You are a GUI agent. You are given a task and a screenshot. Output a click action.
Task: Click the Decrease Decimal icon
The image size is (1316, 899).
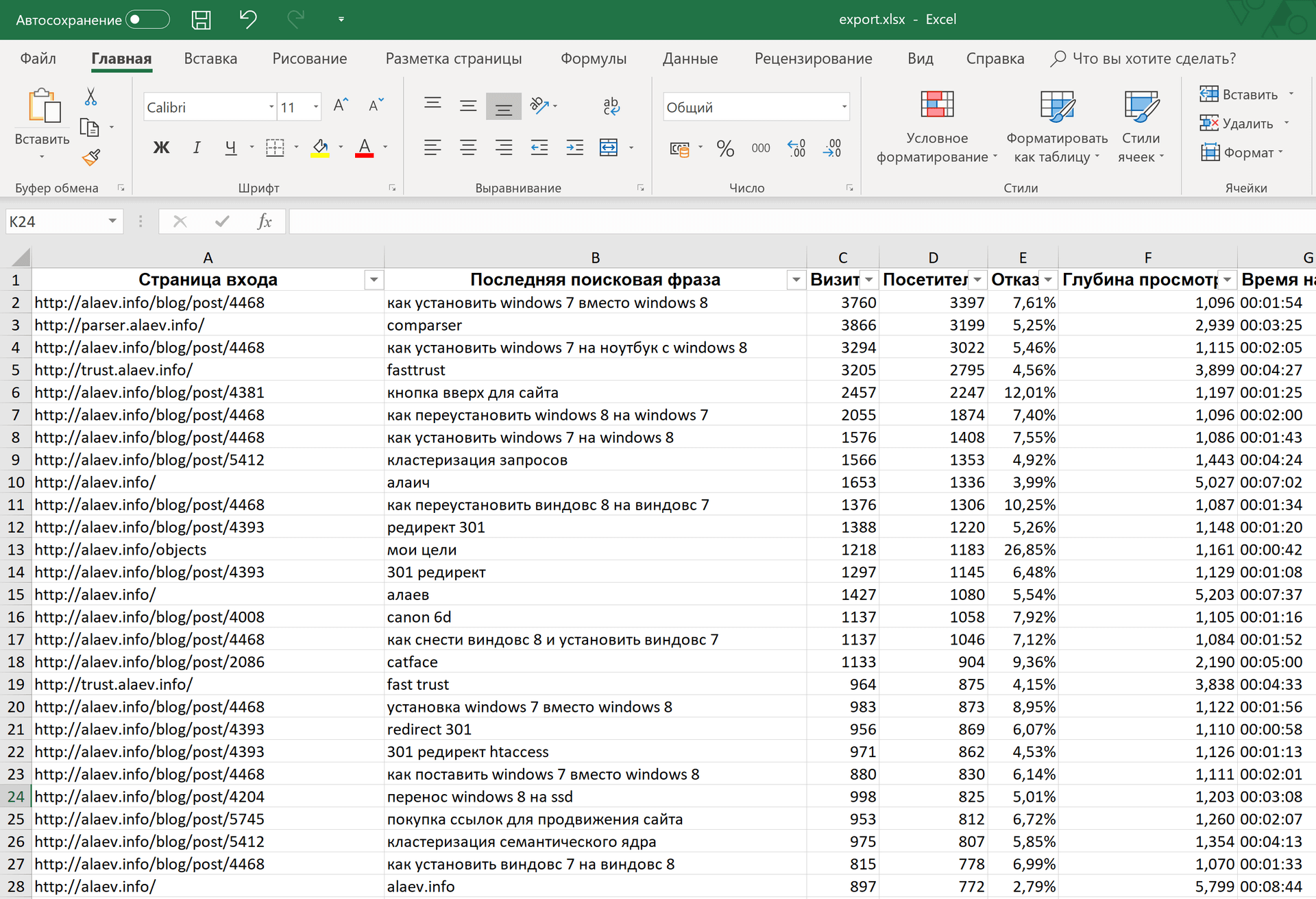point(832,148)
